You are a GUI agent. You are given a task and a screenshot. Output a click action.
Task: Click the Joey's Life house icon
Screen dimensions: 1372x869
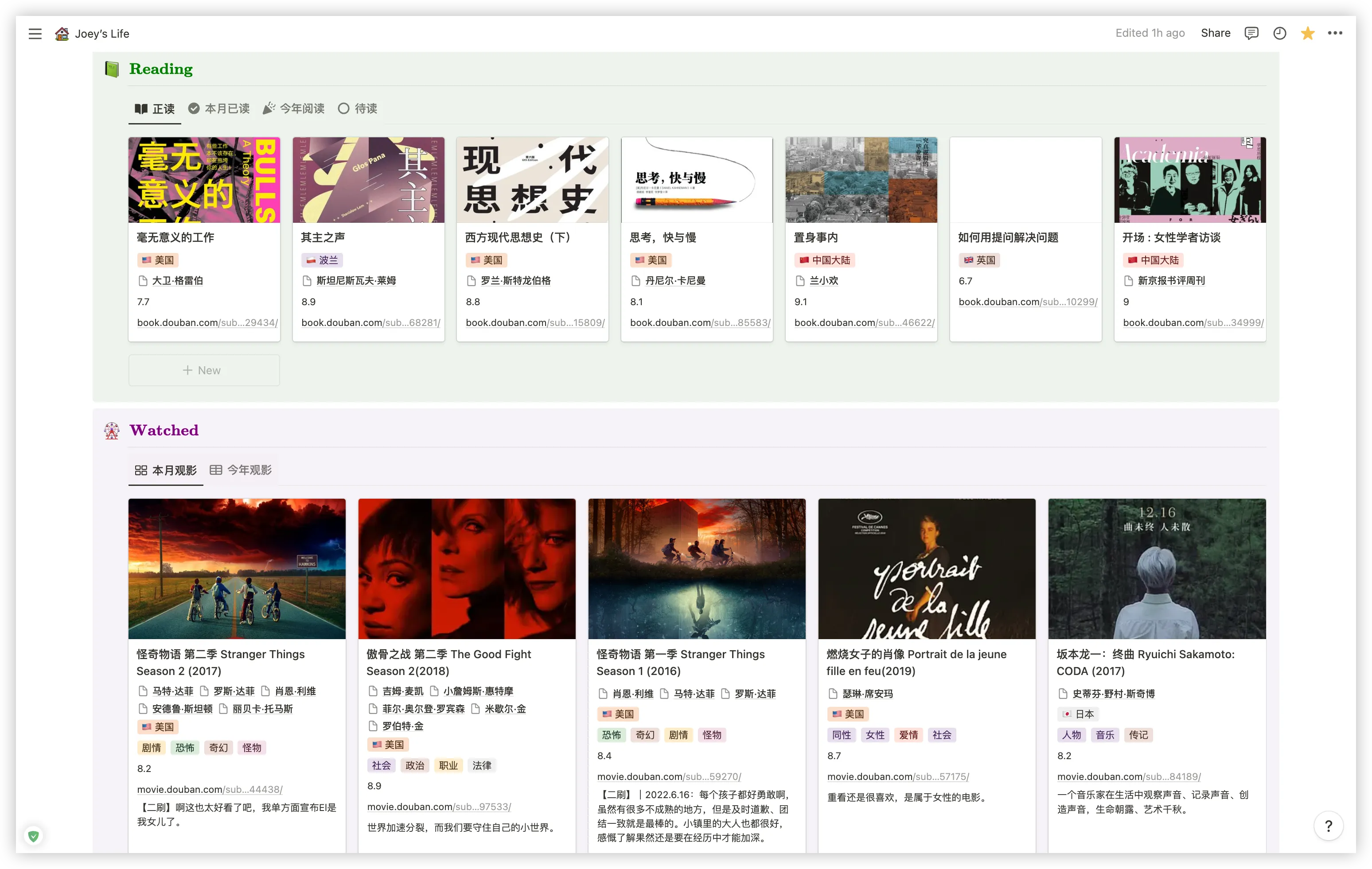tap(62, 34)
